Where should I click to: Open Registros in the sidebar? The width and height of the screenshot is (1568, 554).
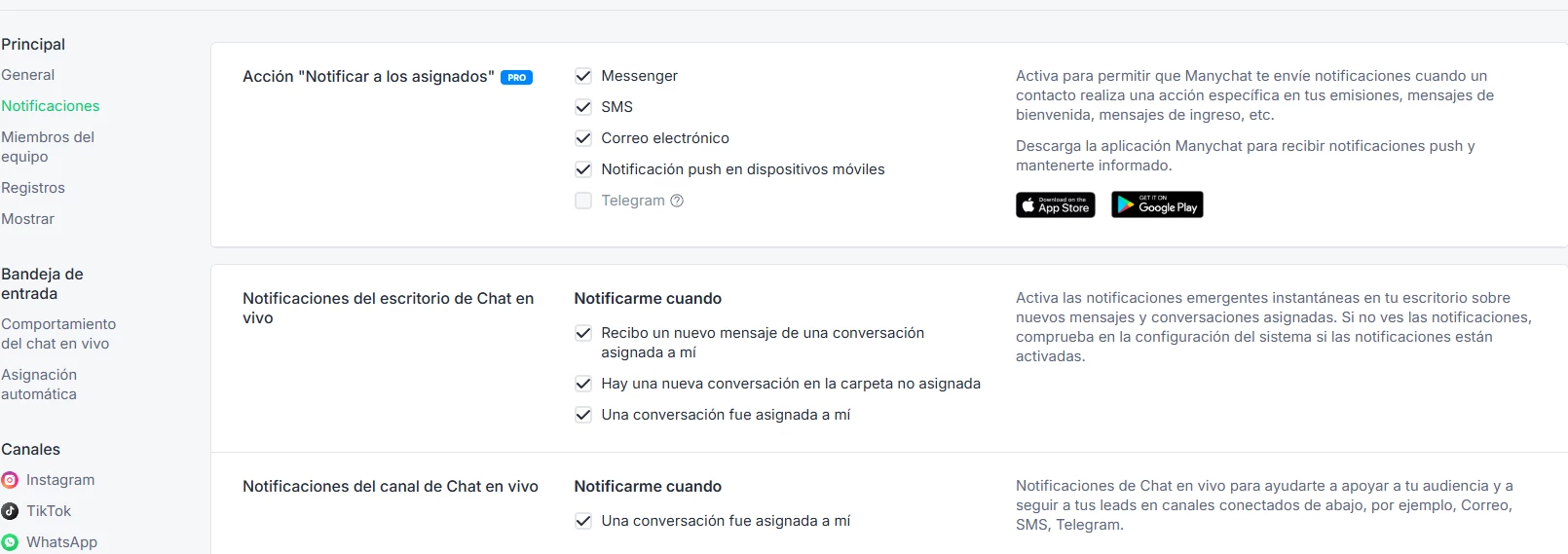(33, 188)
